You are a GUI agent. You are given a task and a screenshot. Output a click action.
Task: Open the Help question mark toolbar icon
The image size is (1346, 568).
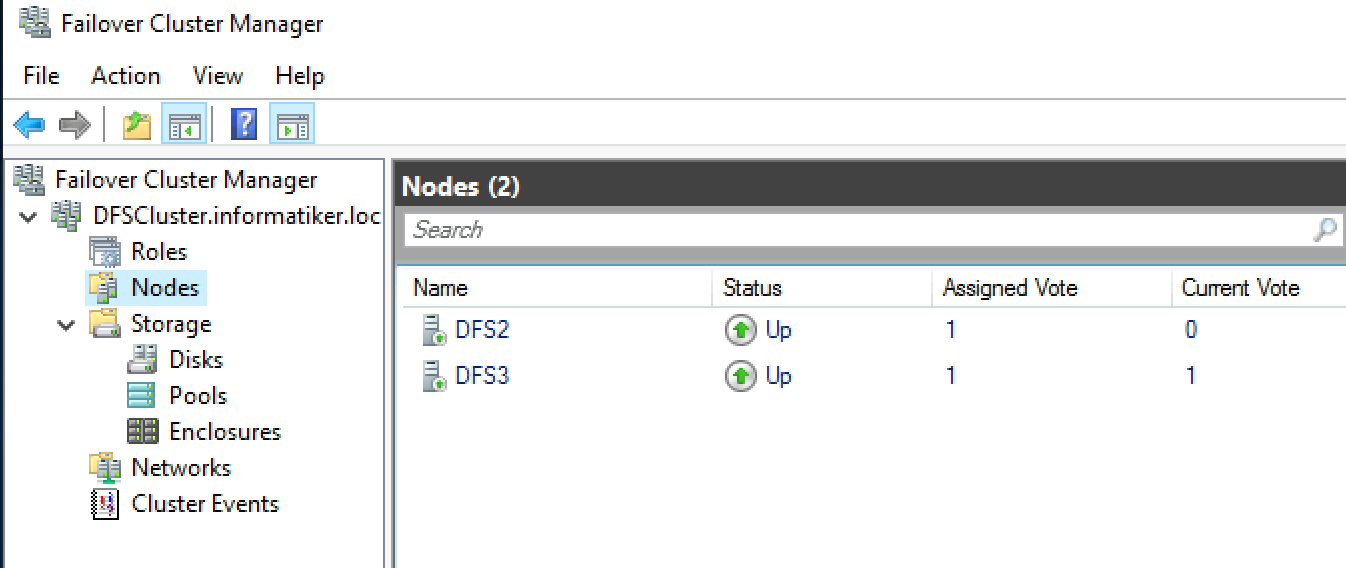(245, 125)
